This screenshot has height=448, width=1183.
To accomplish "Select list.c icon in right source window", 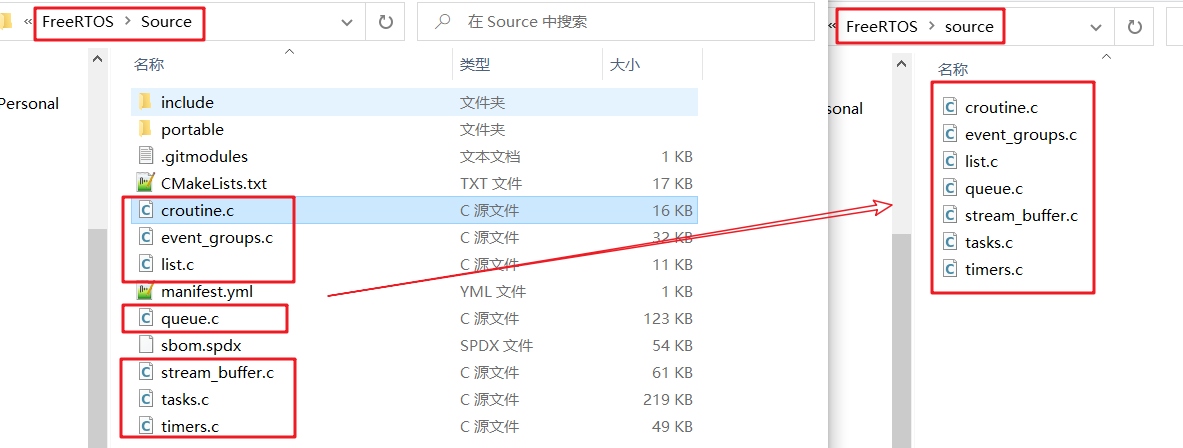I will 950,161.
